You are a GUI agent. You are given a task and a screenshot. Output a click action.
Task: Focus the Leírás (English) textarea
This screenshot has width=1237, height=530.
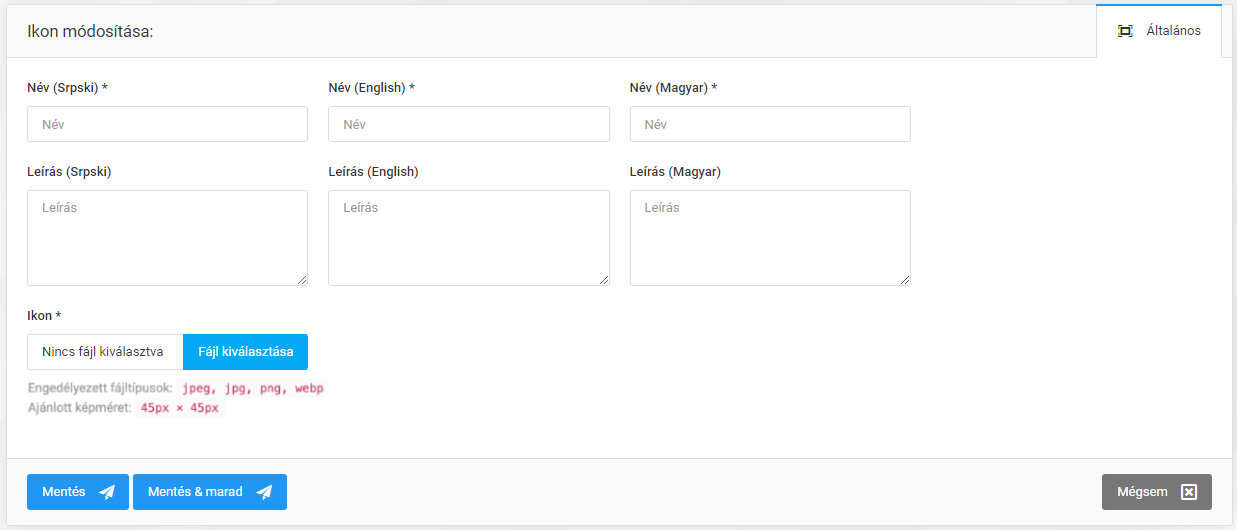pyautogui.click(x=468, y=238)
